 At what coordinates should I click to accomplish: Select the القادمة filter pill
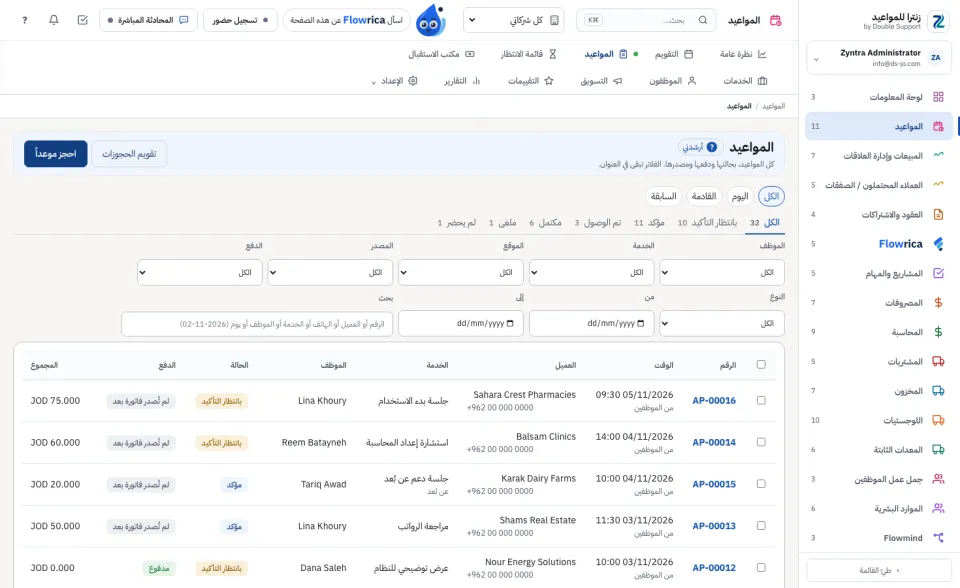703,196
